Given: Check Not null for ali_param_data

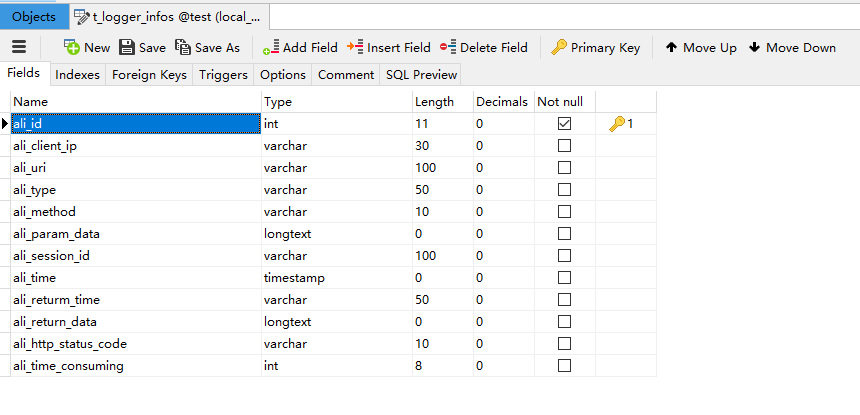Looking at the screenshot, I should point(564,234).
